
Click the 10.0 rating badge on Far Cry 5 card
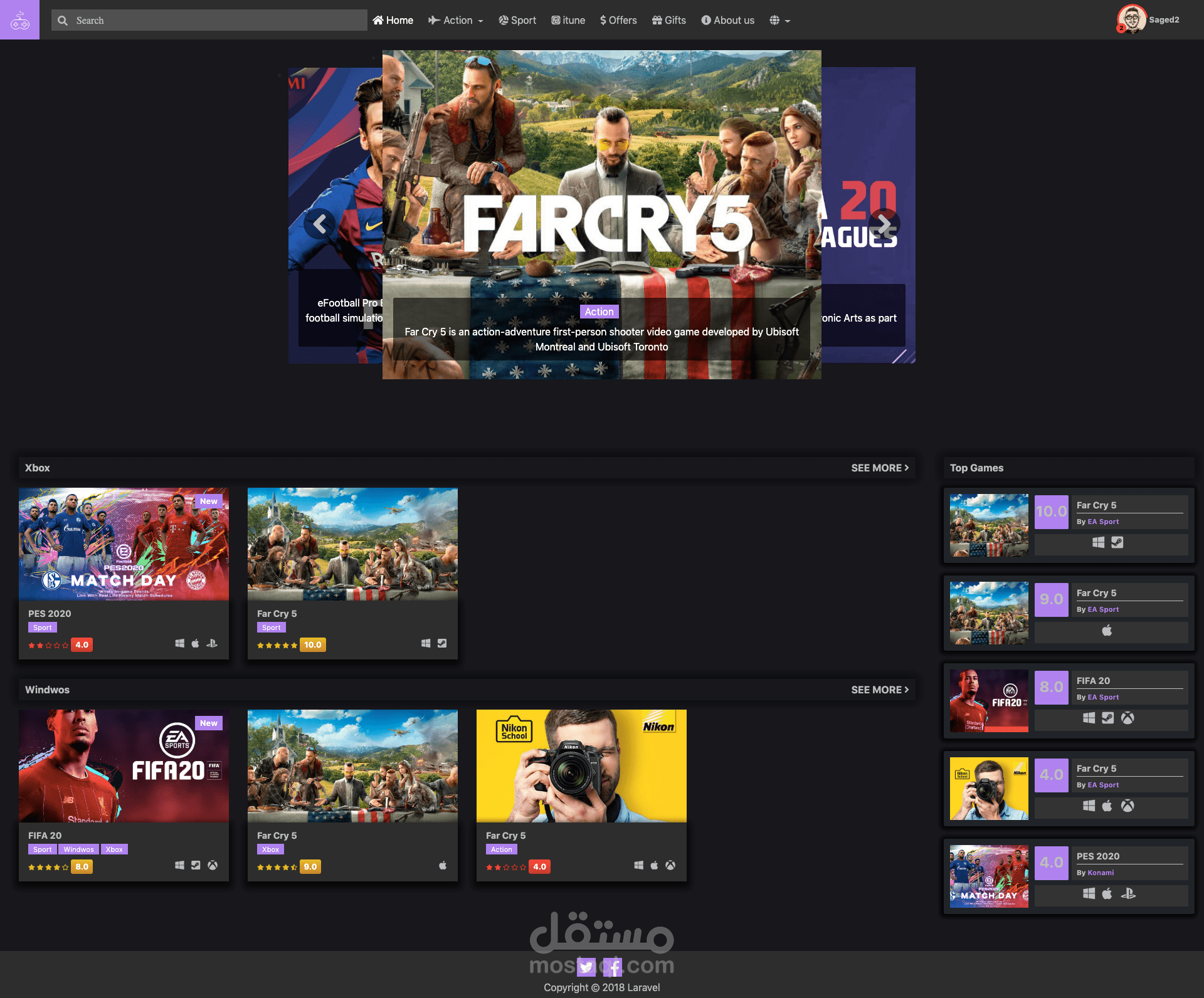point(313,644)
